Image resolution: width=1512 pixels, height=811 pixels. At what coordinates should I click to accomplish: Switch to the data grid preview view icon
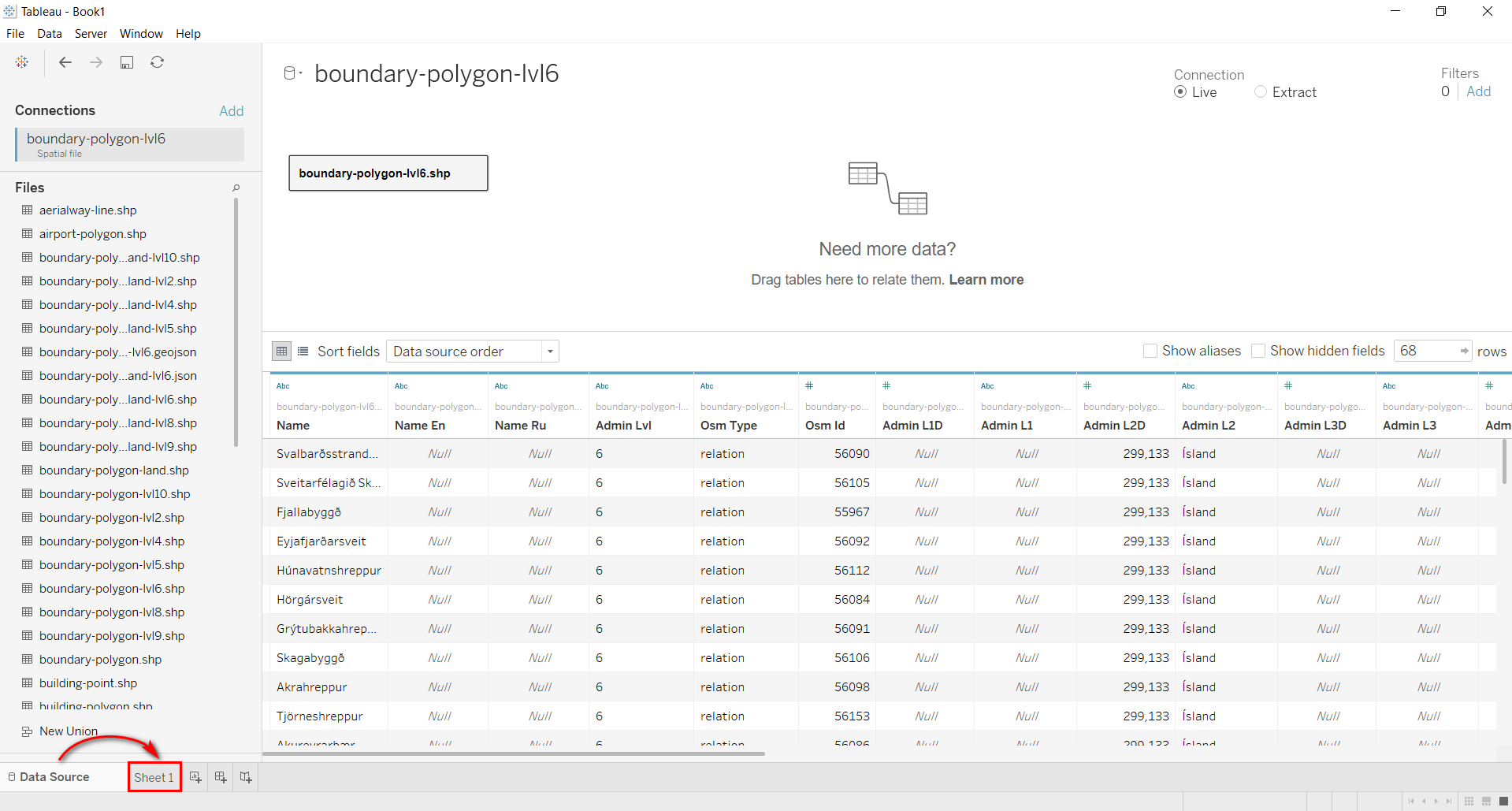click(x=281, y=352)
